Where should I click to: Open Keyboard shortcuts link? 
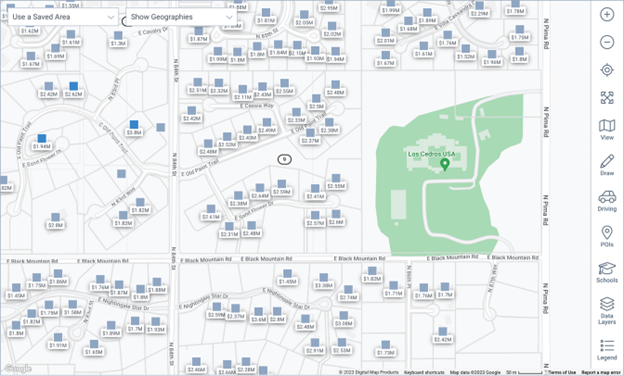pos(424,372)
